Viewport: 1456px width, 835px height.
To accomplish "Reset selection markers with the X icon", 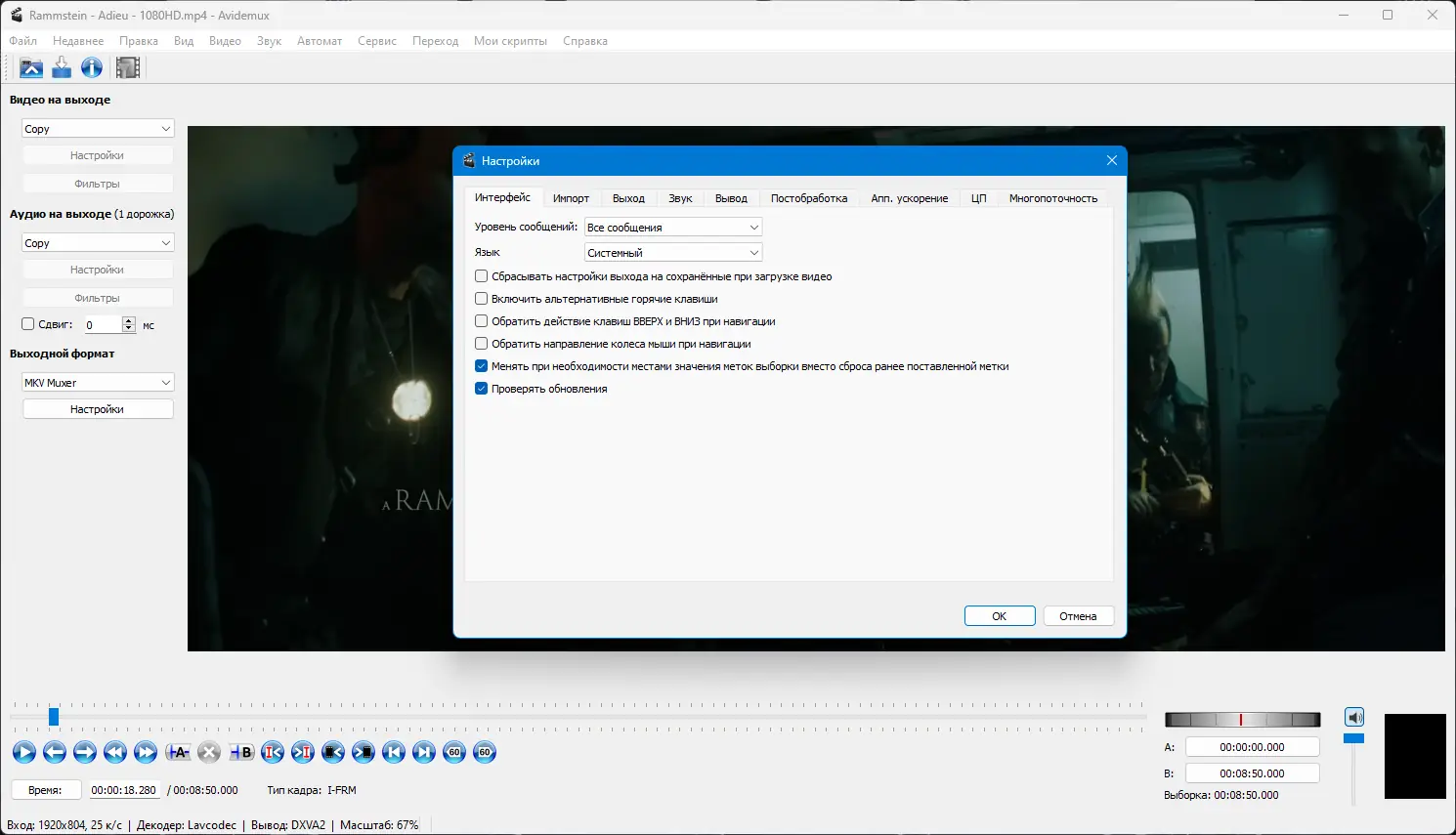I will coord(209,752).
